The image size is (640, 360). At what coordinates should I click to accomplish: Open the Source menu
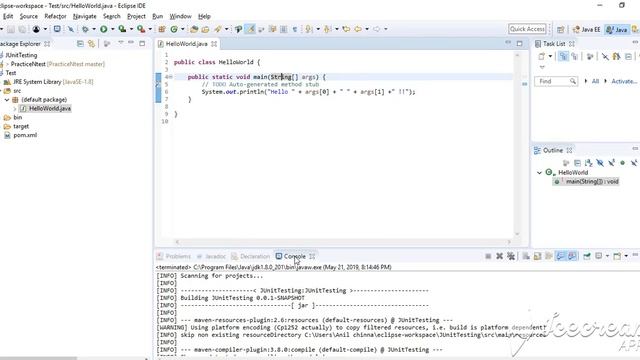[x=29, y=16]
